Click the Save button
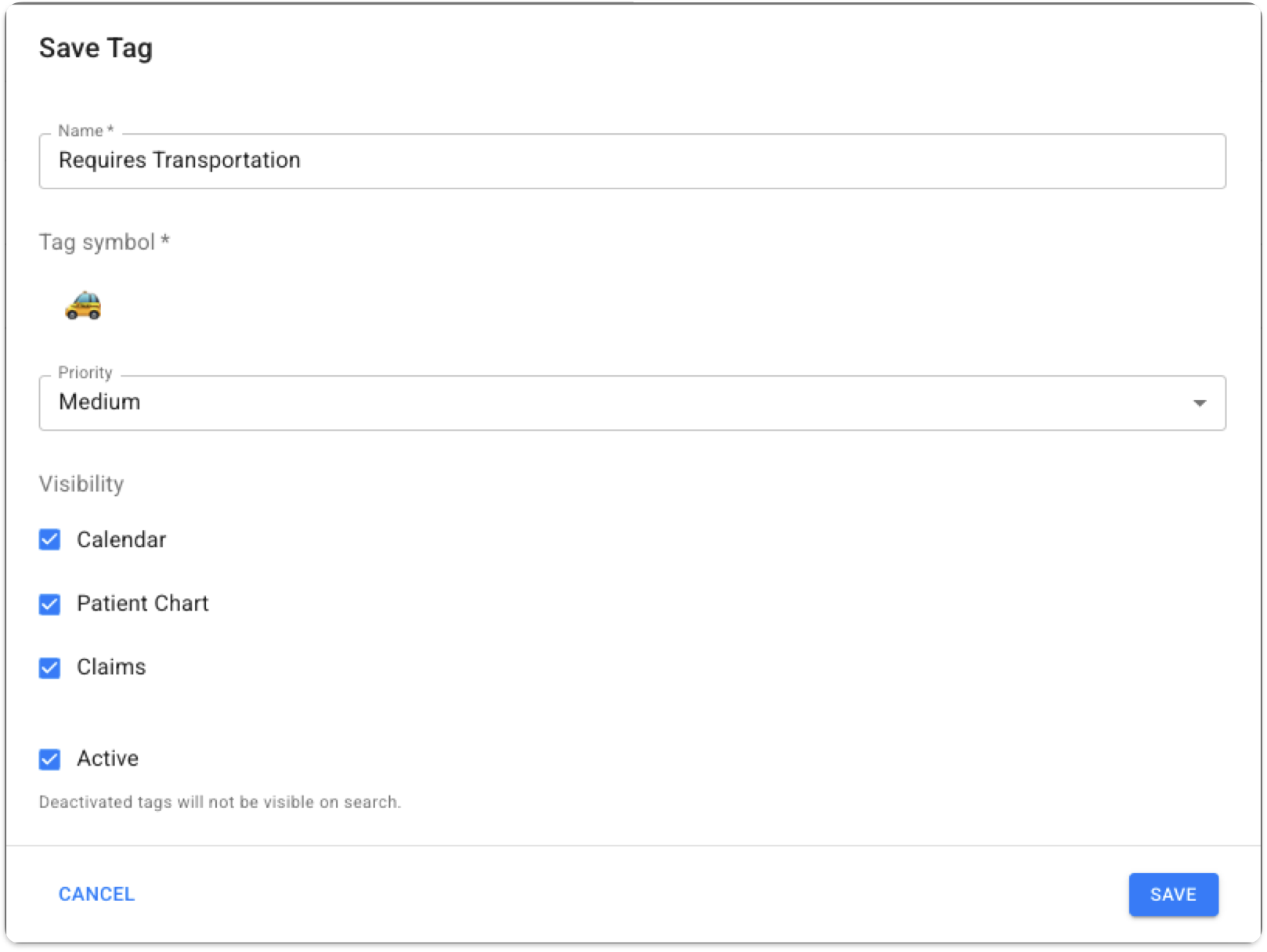The width and height of the screenshot is (1267, 952). click(1172, 894)
